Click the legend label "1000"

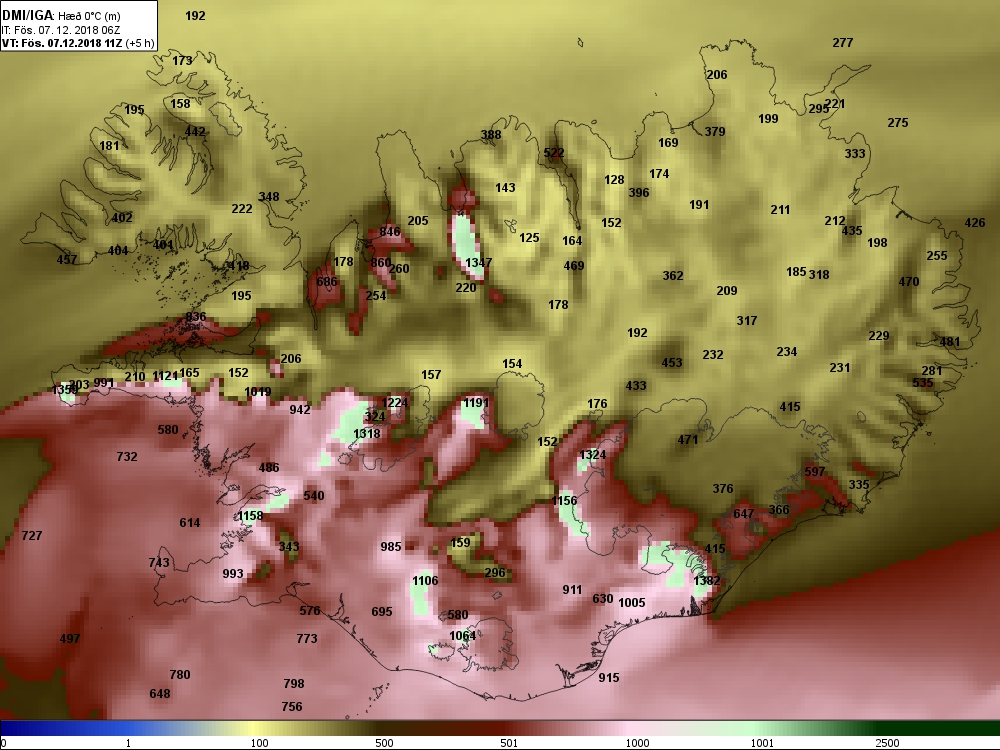click(x=637, y=743)
